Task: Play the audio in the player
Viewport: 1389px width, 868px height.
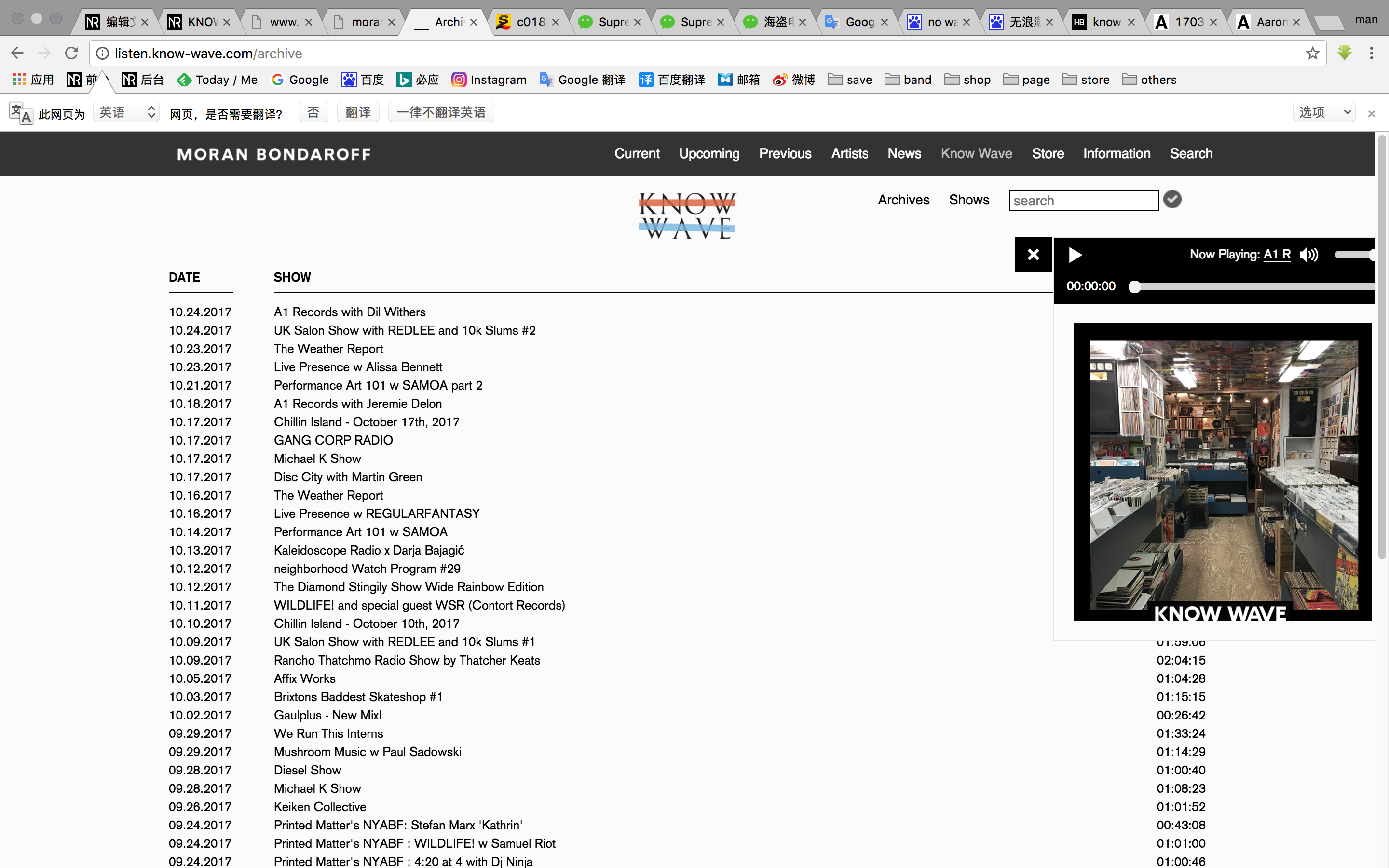Action: pos(1075,255)
